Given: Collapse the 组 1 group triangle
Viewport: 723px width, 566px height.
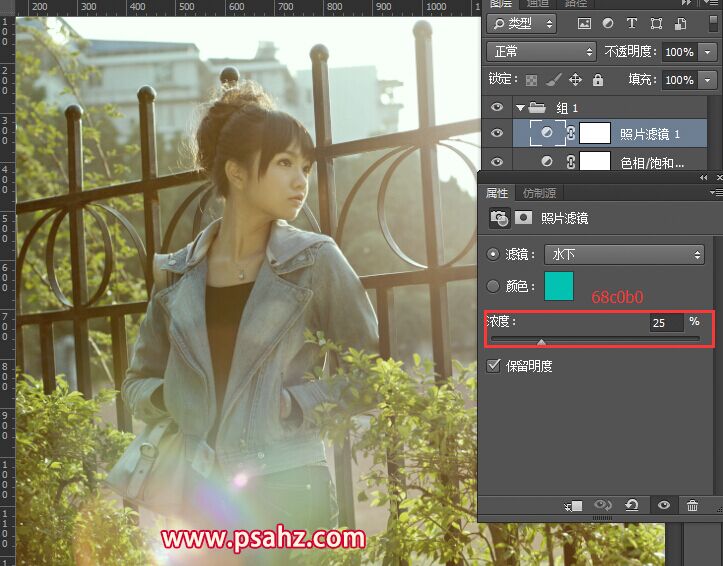Looking at the screenshot, I should click(520, 107).
